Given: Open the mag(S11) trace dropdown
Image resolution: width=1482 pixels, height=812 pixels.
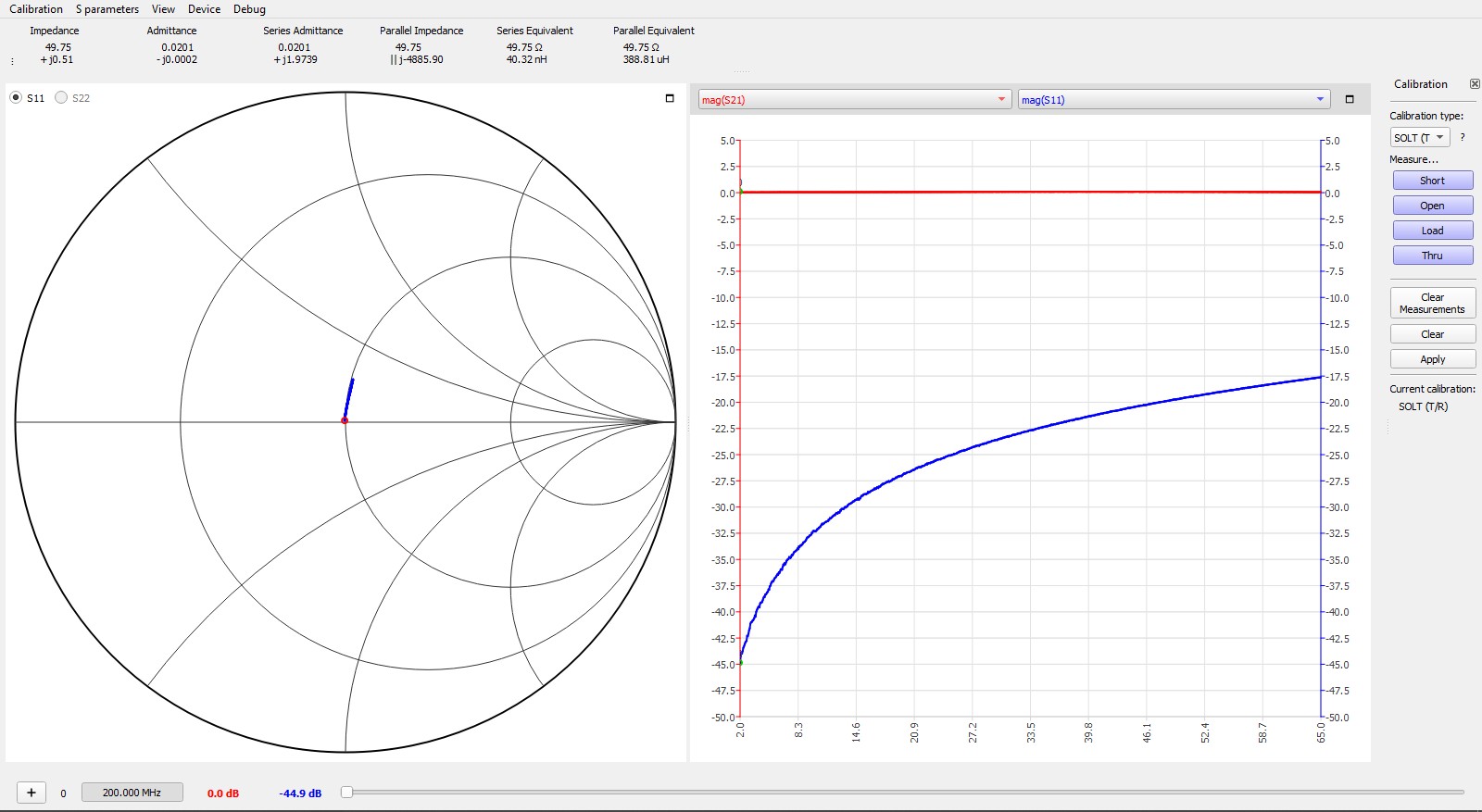Looking at the screenshot, I should coord(1174,99).
